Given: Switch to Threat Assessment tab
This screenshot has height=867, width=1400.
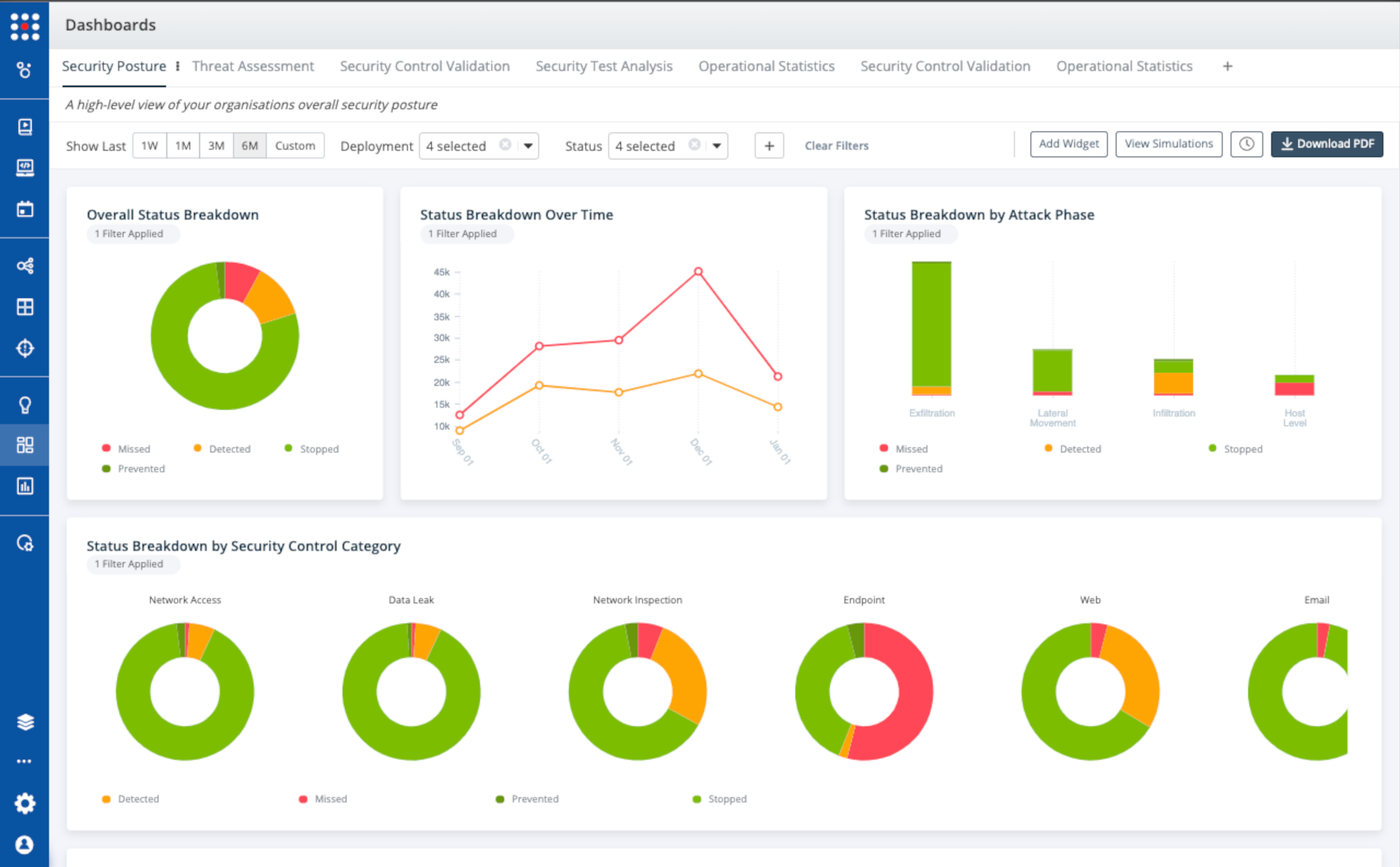Looking at the screenshot, I should 253,67.
